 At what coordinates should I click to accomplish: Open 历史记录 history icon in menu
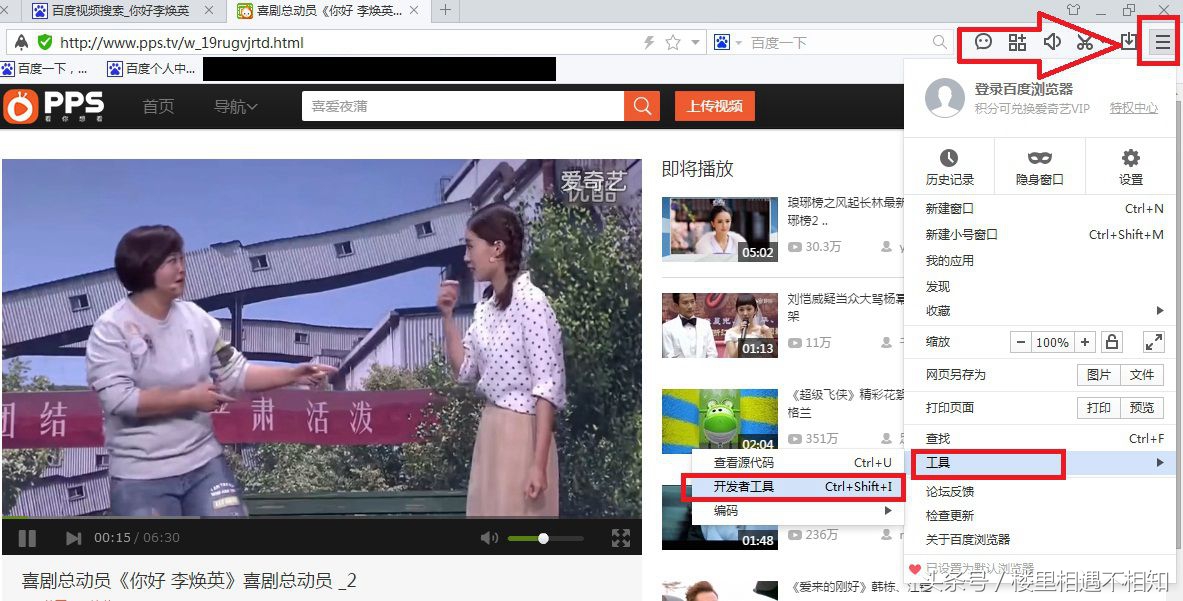point(950,165)
